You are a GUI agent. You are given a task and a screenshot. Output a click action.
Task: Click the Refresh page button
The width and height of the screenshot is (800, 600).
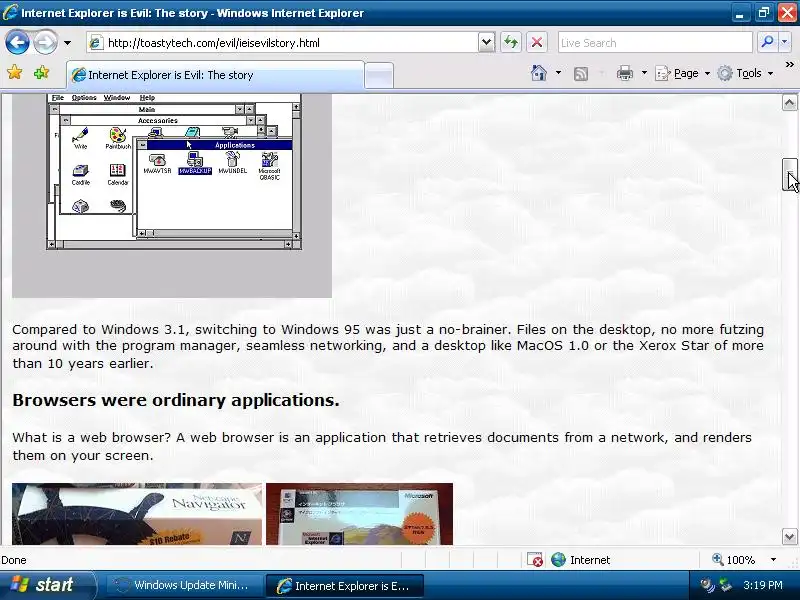[511, 42]
